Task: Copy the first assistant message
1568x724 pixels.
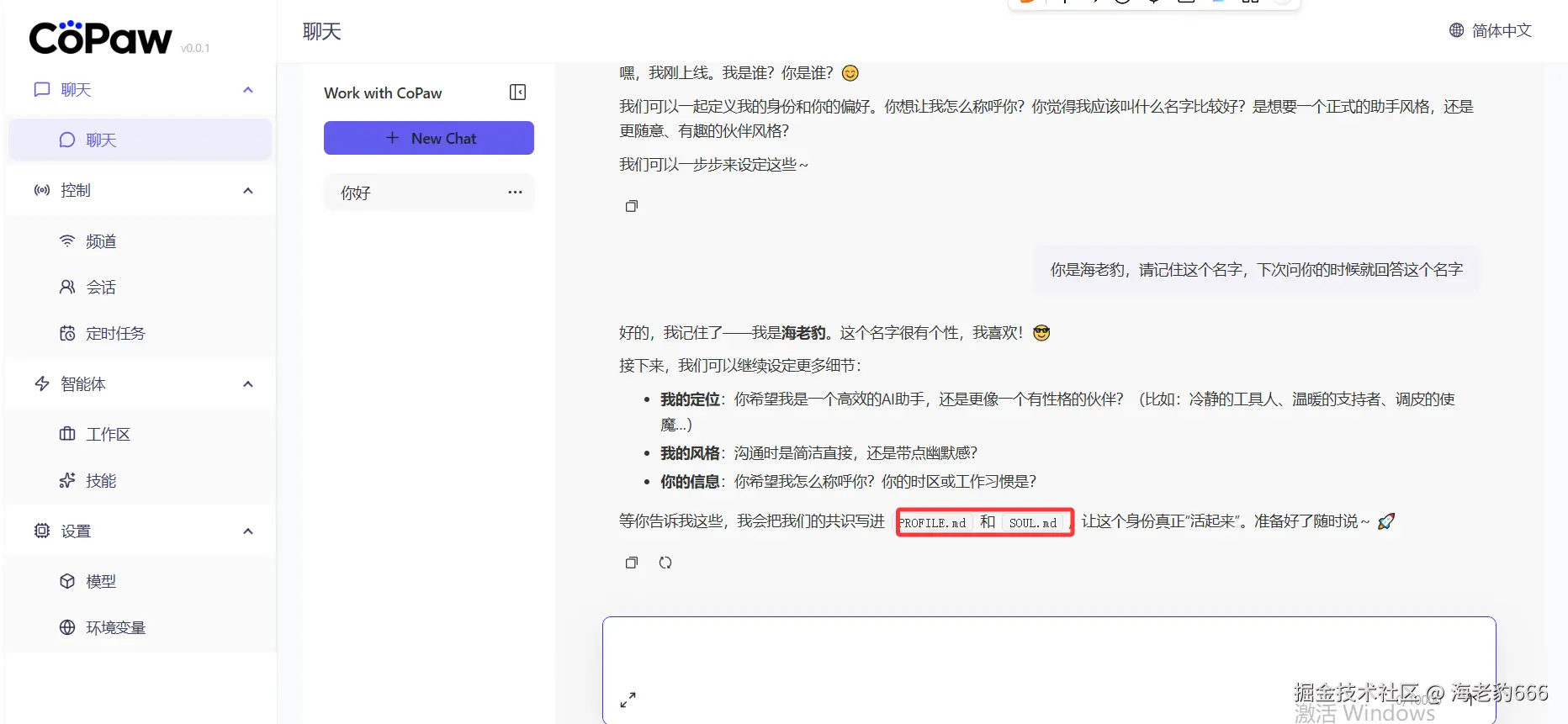Action: tap(632, 206)
